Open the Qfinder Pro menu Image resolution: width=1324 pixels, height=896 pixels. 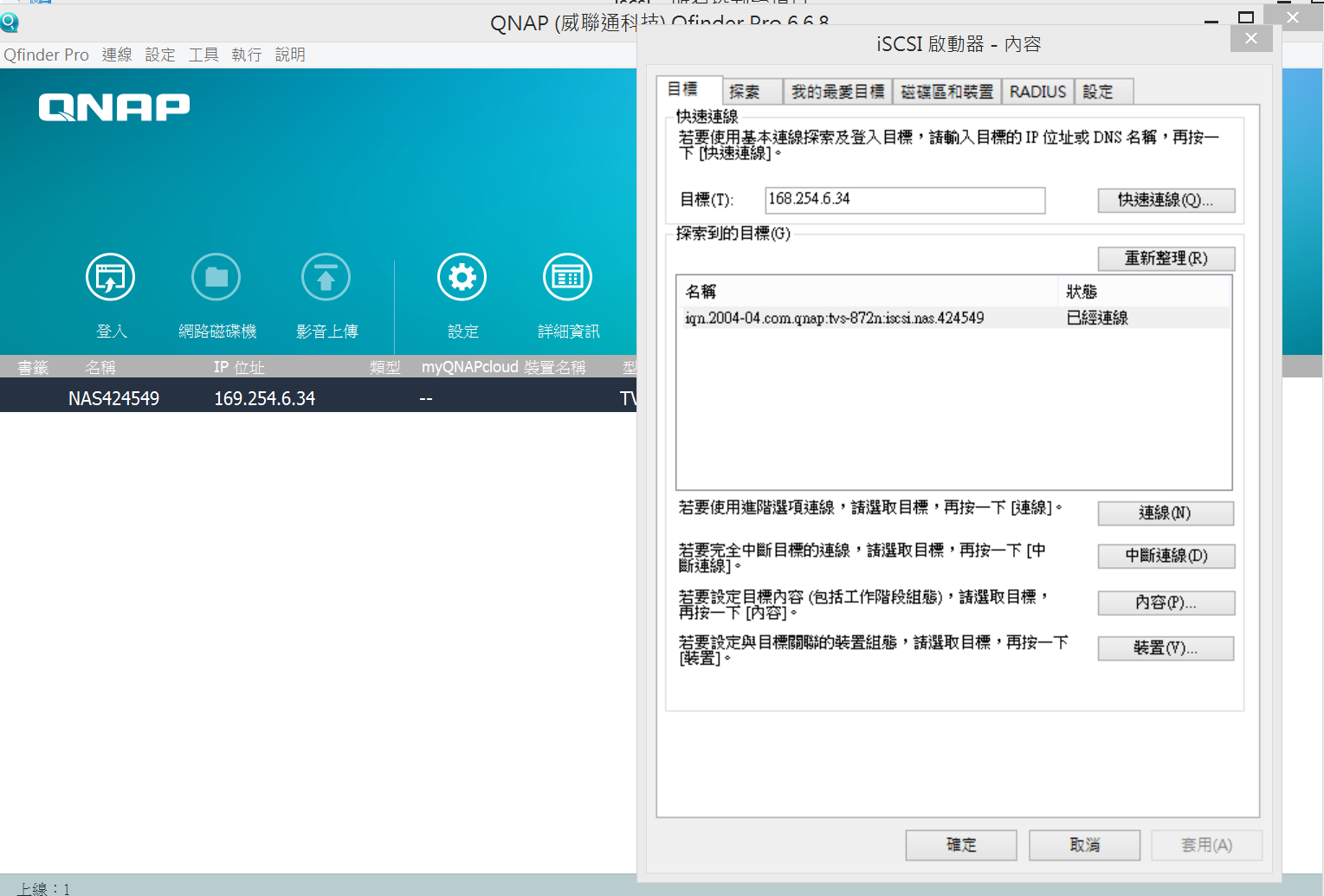click(x=46, y=55)
